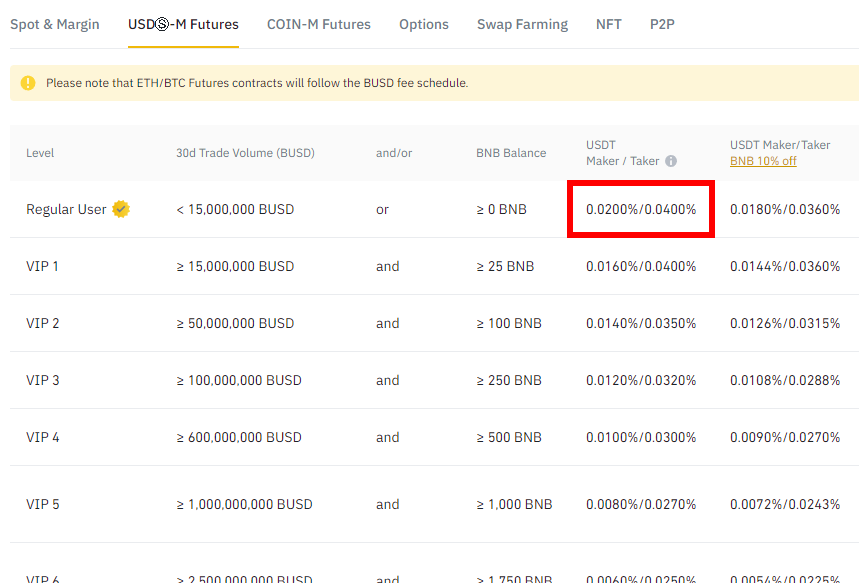Click the ETH/BTC Futures BUSD fee notice text
This screenshot has height=583, width=859.
pyautogui.click(x=257, y=83)
